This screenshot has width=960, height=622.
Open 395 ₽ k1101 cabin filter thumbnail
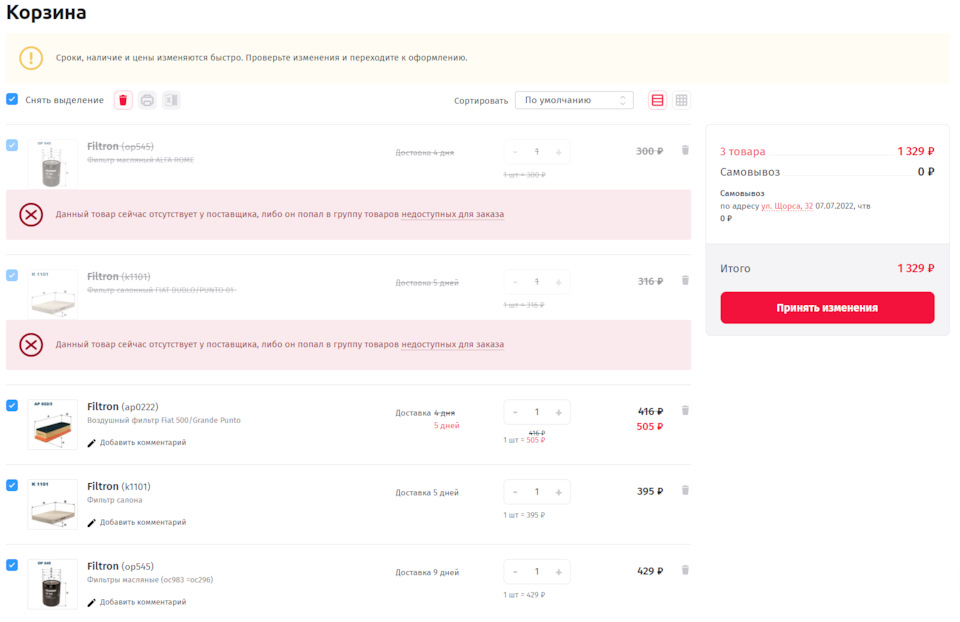click(53, 504)
